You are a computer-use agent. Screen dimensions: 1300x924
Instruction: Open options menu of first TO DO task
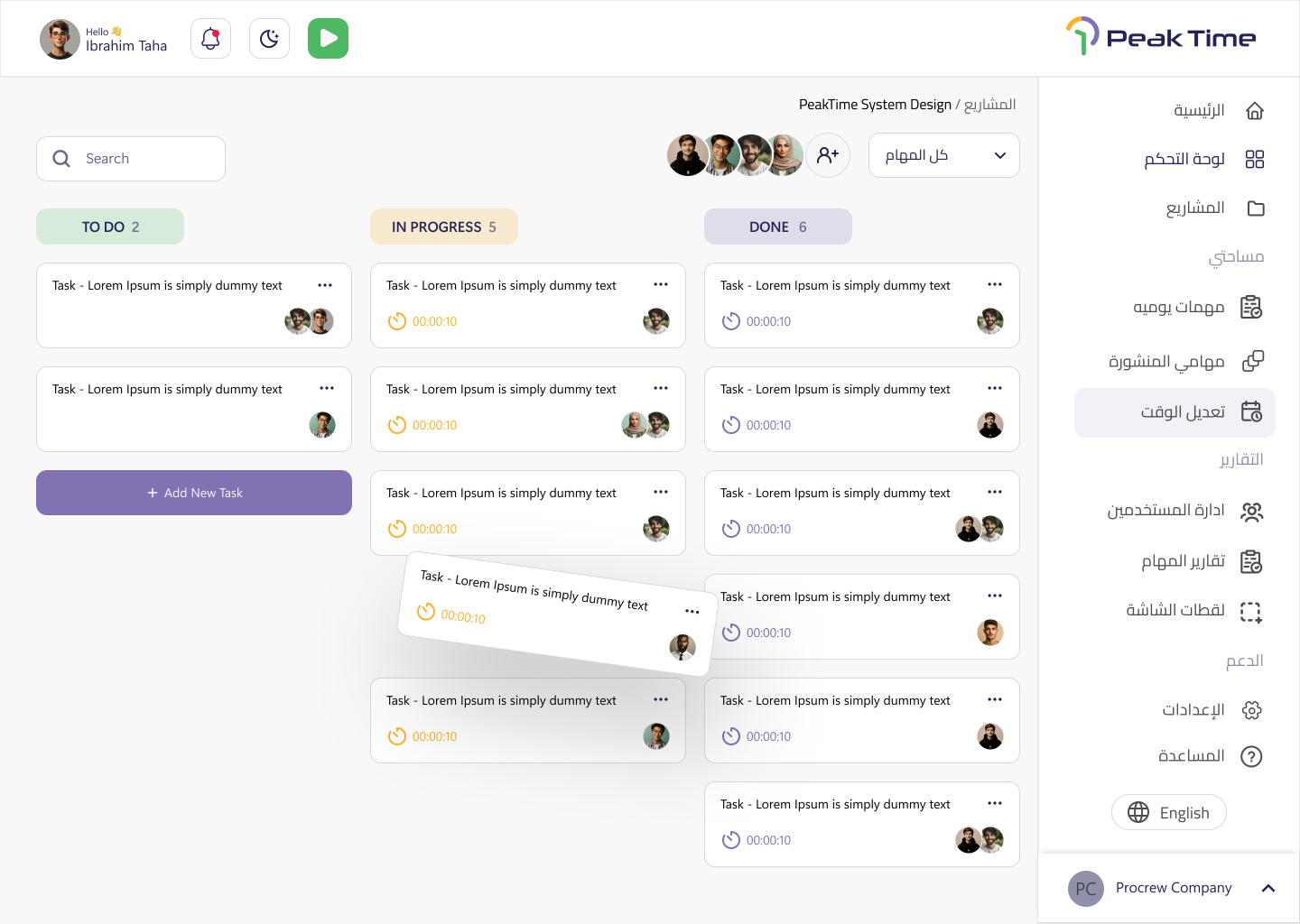coord(325,285)
